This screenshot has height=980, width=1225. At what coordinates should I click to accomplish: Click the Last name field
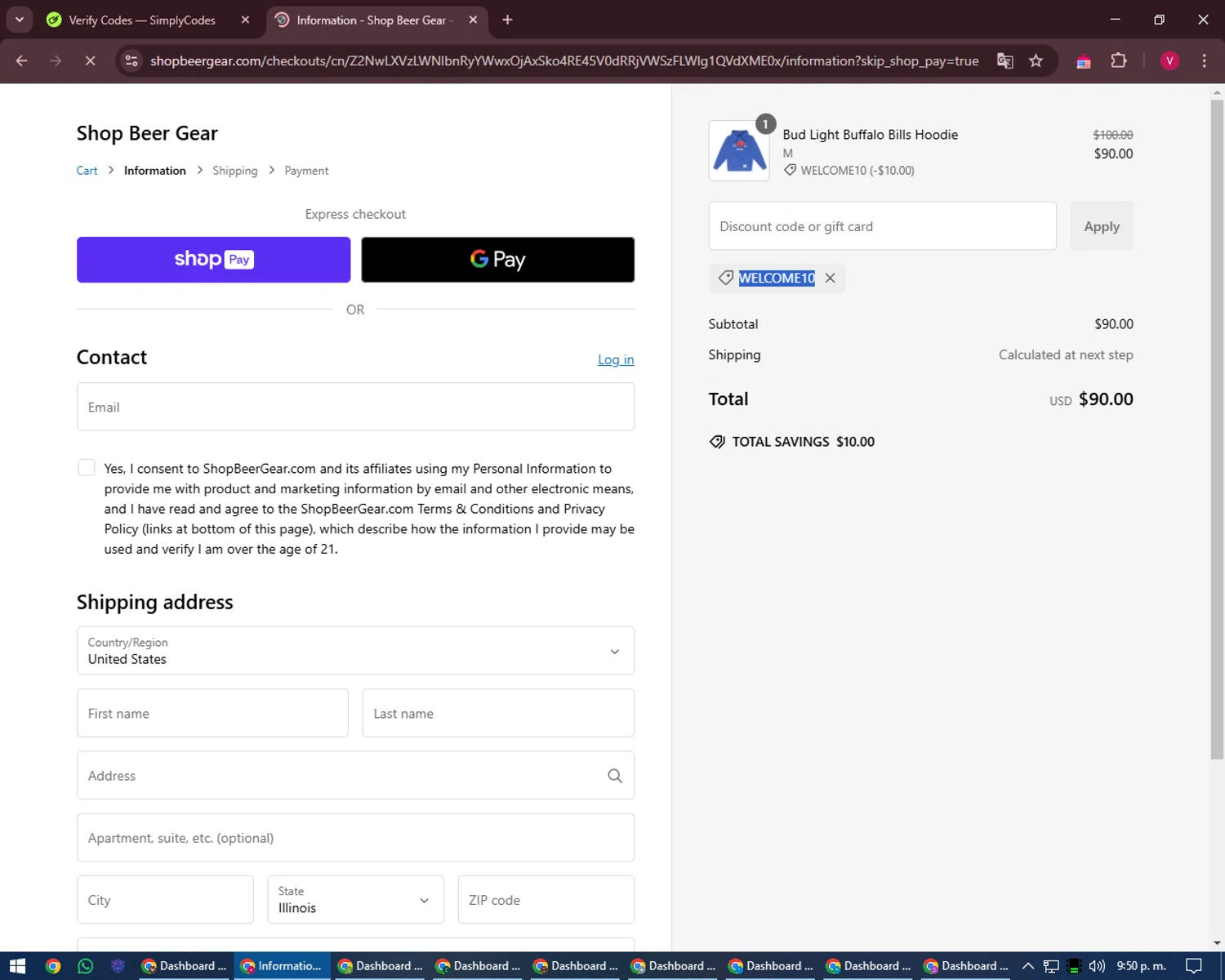point(498,713)
